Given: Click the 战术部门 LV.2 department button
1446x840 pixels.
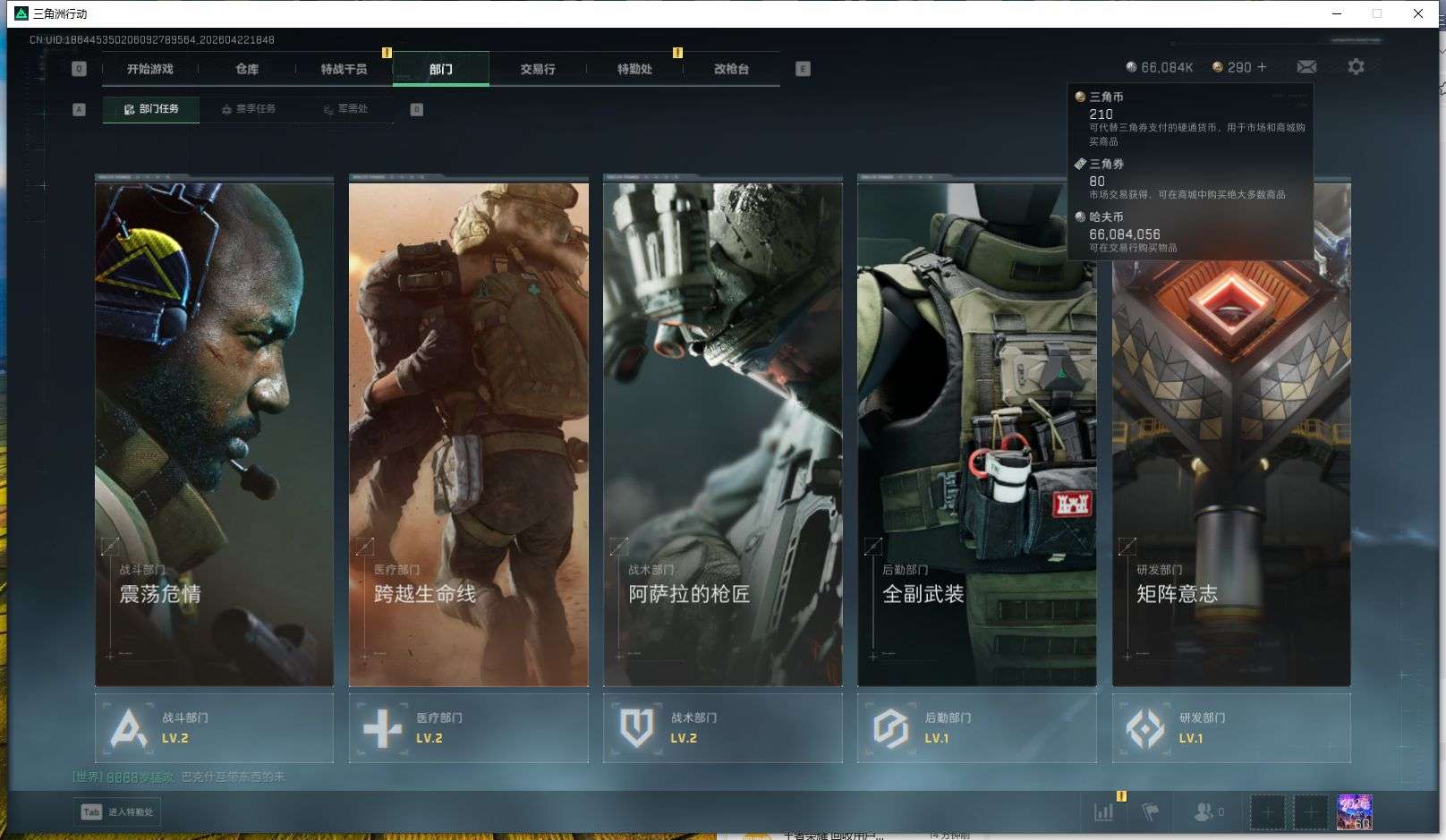Looking at the screenshot, I should point(722,728).
